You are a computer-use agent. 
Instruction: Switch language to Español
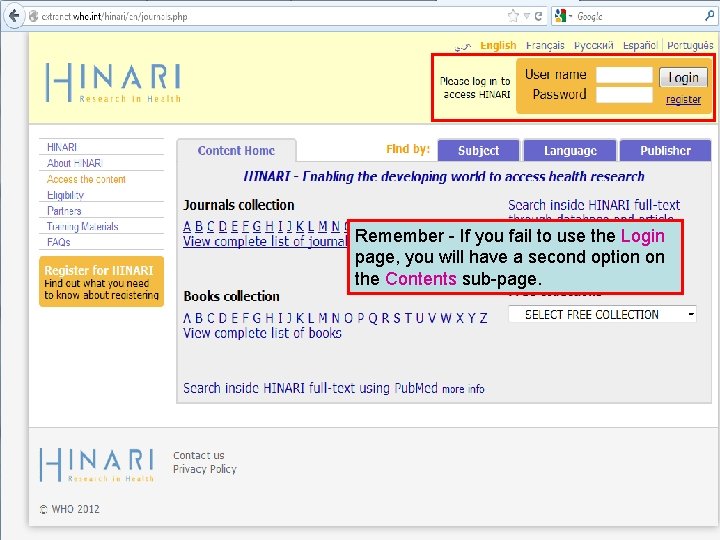(640, 45)
